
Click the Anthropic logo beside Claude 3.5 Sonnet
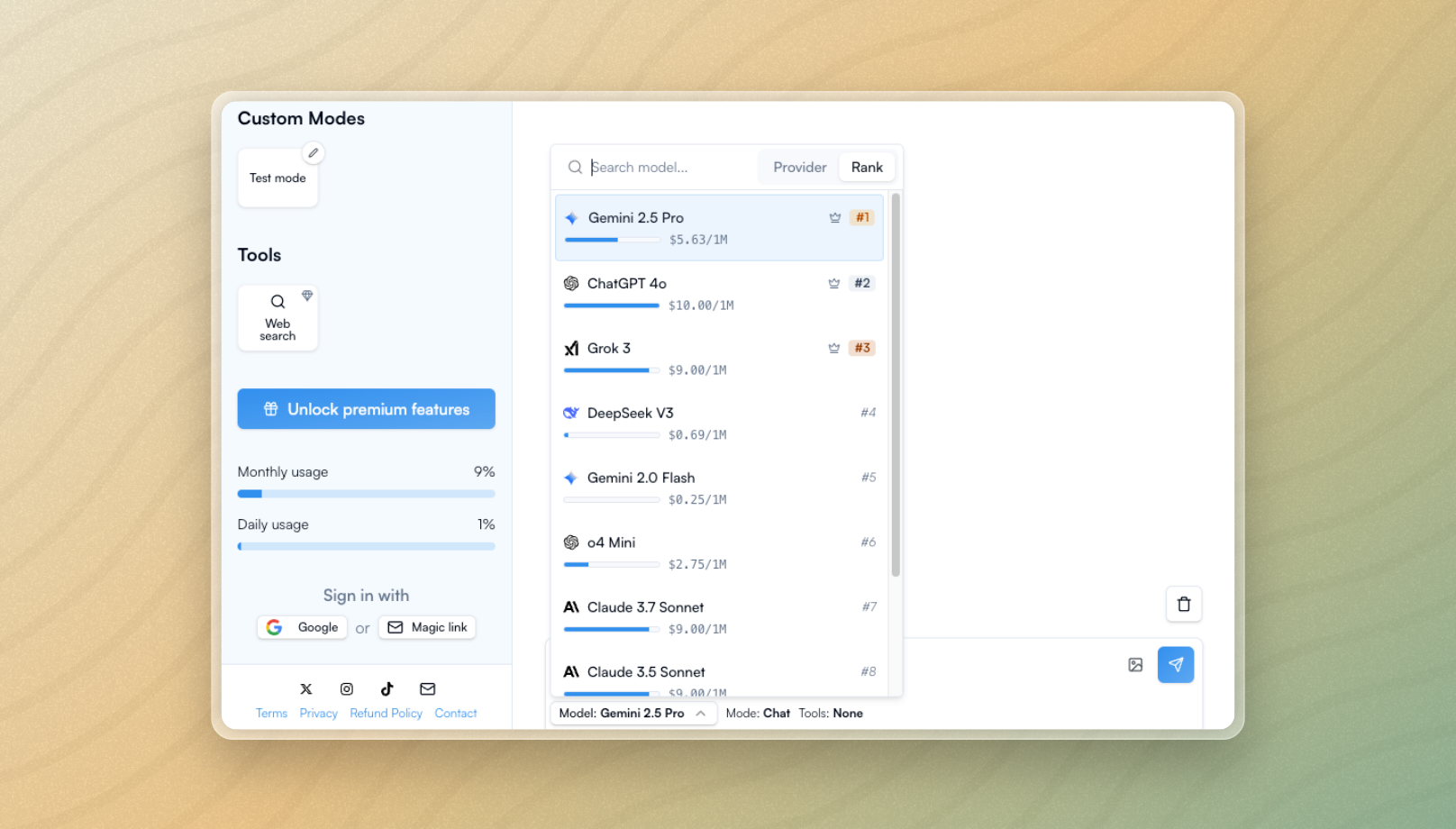tap(571, 672)
